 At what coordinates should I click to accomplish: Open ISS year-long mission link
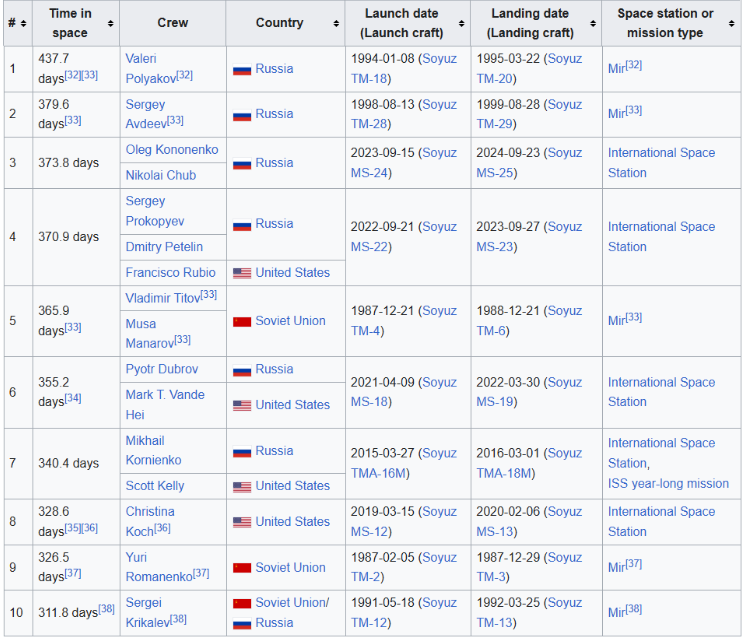[668, 484]
